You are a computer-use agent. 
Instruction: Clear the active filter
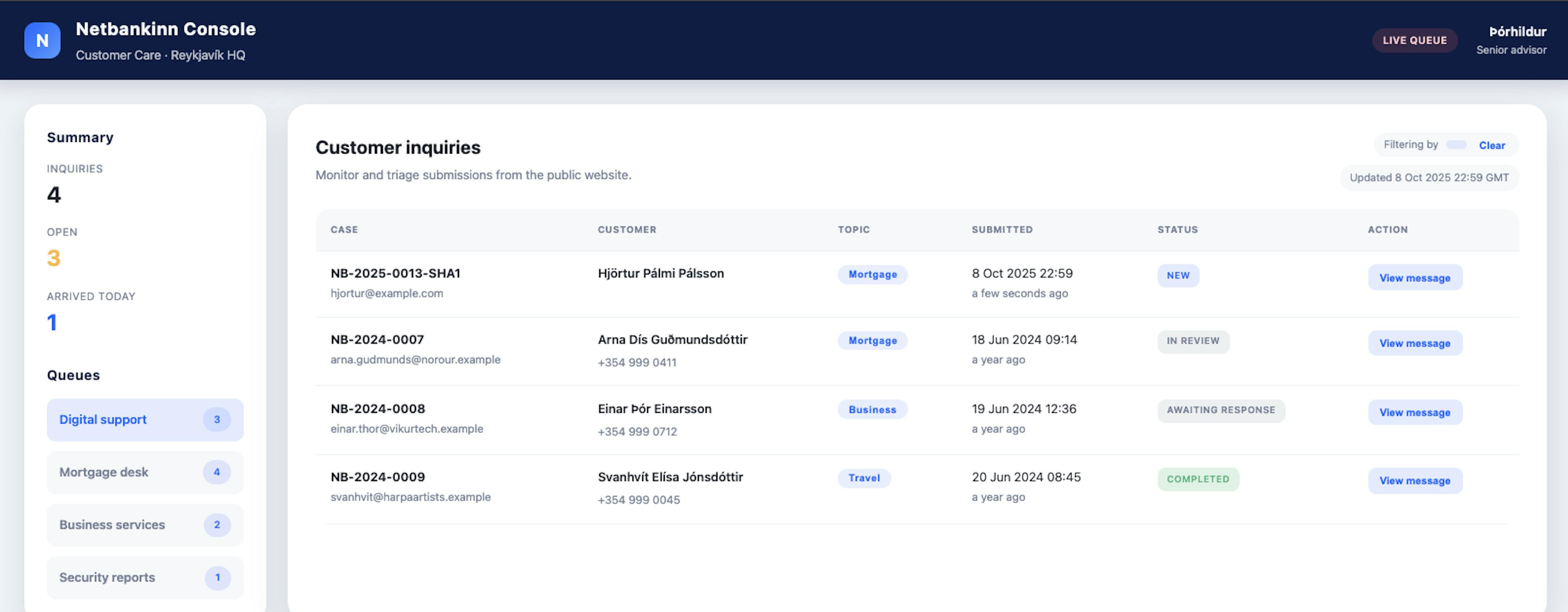(1491, 145)
